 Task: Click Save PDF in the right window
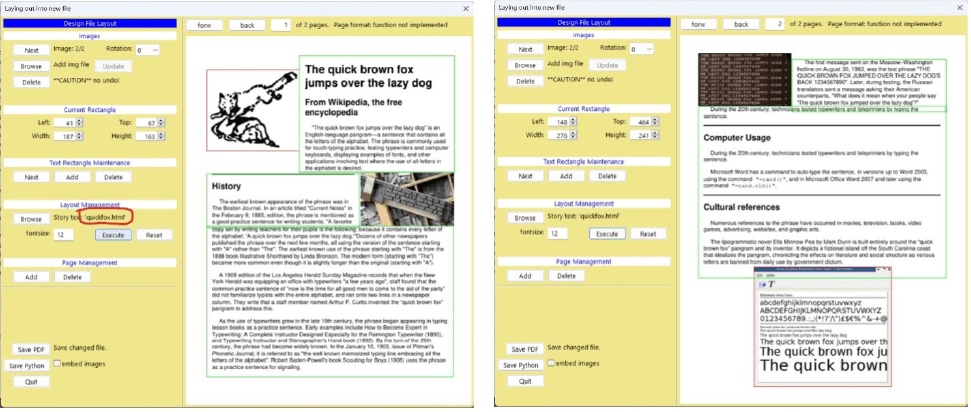coord(525,349)
